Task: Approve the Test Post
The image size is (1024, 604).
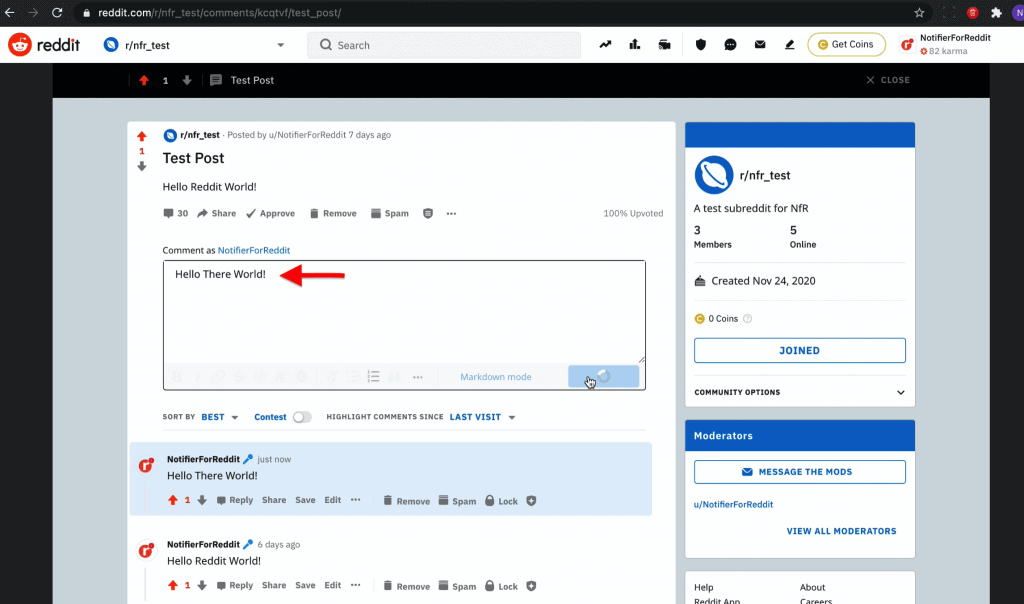Action: [270, 214]
